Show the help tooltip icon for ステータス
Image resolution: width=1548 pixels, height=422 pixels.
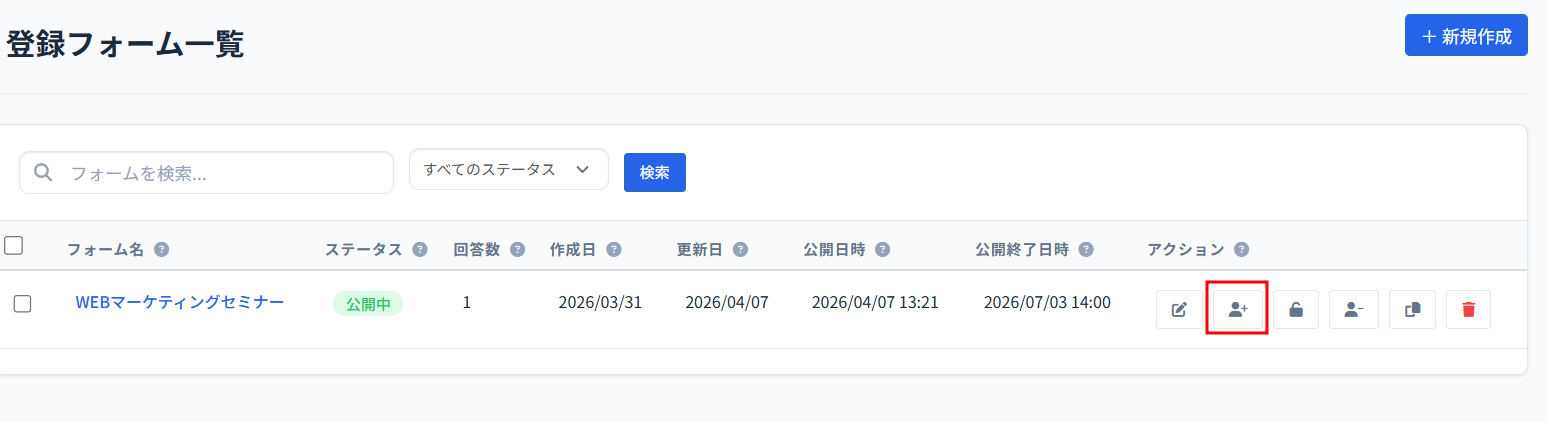click(420, 250)
